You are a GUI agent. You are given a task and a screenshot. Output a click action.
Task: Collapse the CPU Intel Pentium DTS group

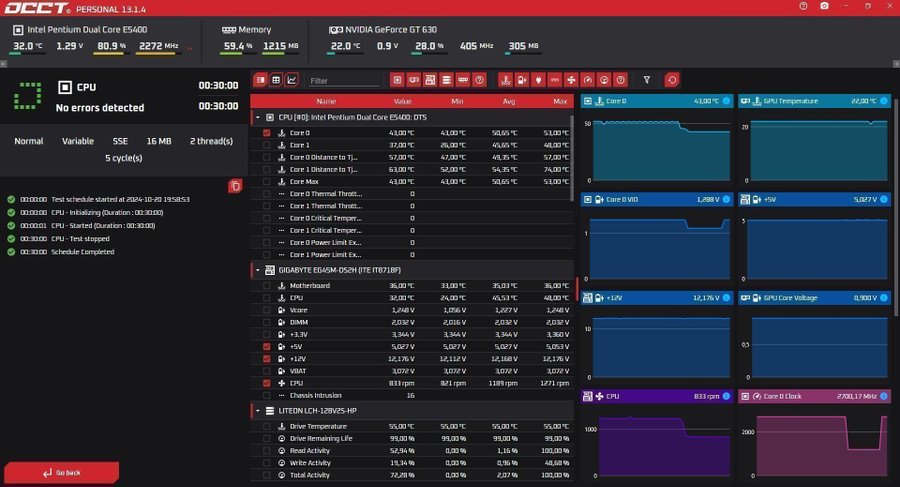(x=258, y=117)
